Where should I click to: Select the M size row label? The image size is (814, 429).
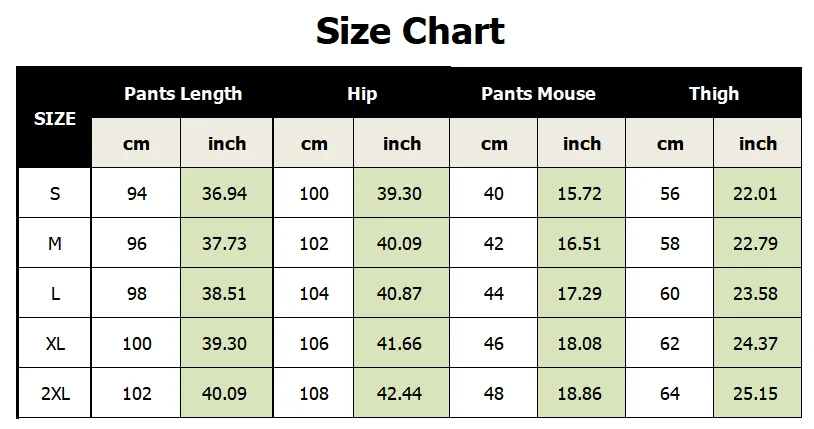tap(55, 243)
